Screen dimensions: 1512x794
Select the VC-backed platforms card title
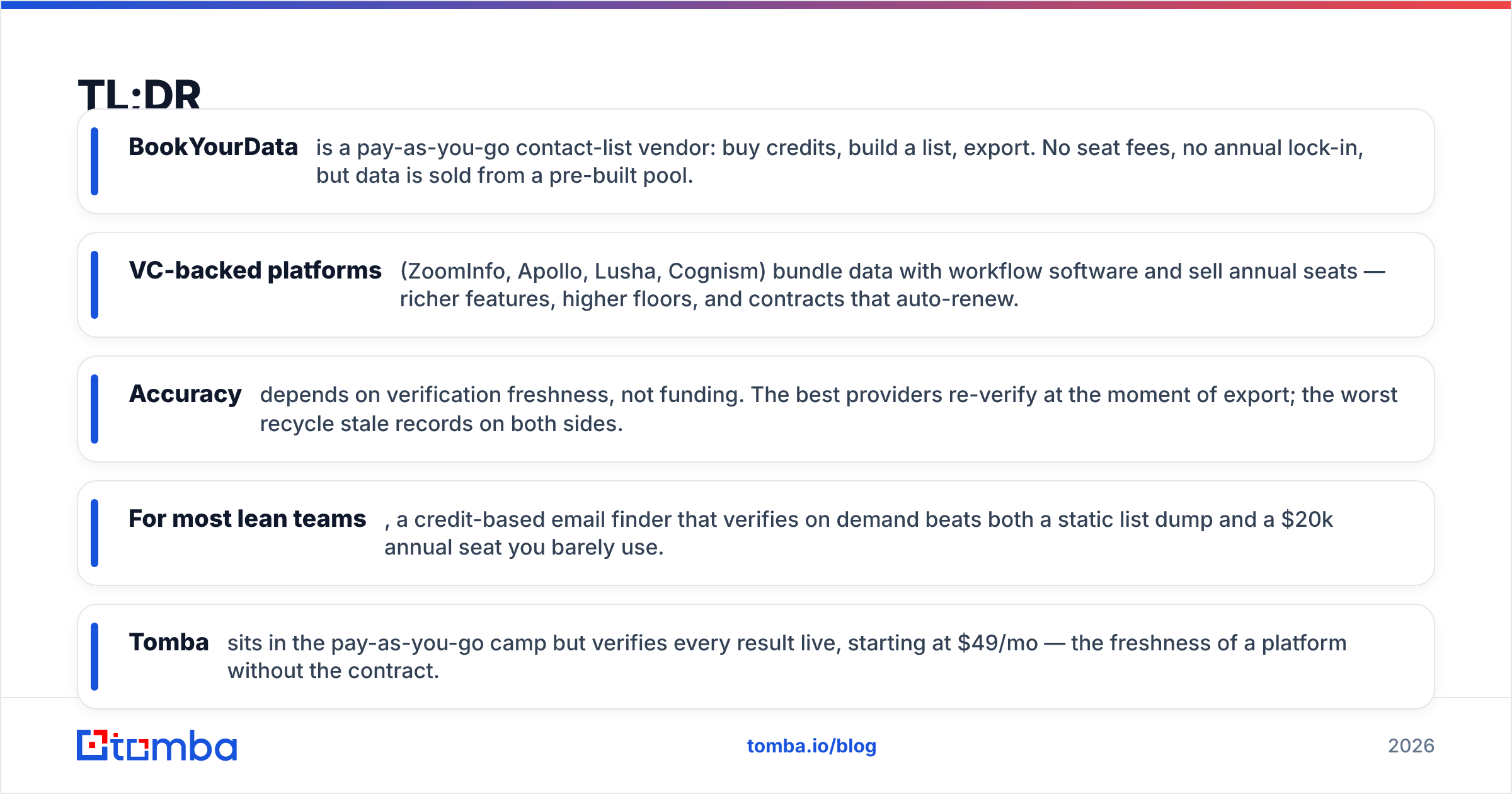tap(255, 270)
